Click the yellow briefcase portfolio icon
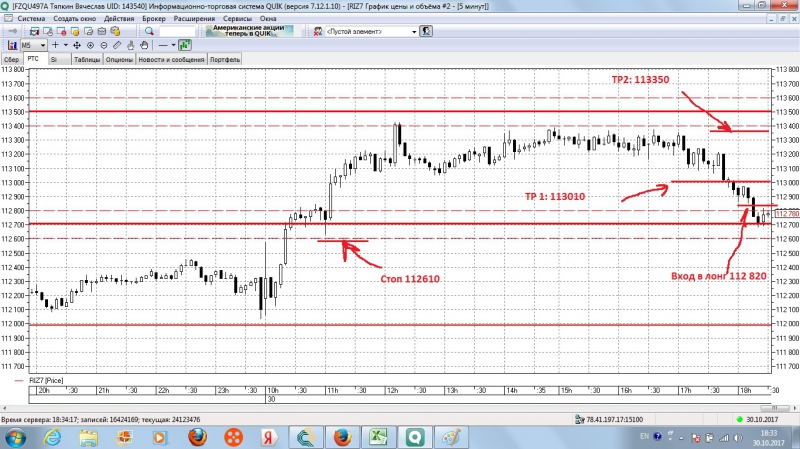This screenshot has width=800, height=449. [x=115, y=32]
